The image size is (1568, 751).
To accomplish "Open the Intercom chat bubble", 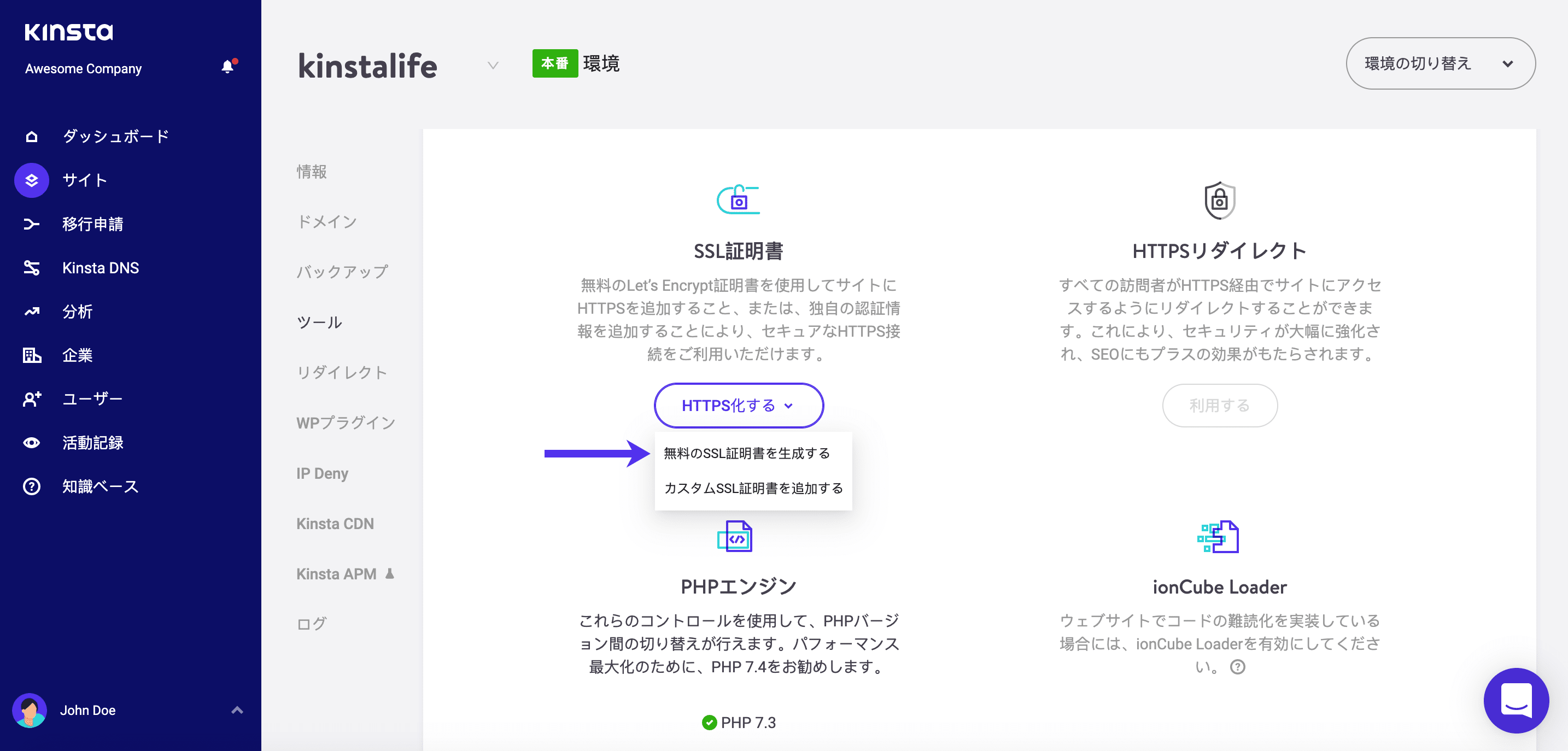I will [x=1516, y=701].
